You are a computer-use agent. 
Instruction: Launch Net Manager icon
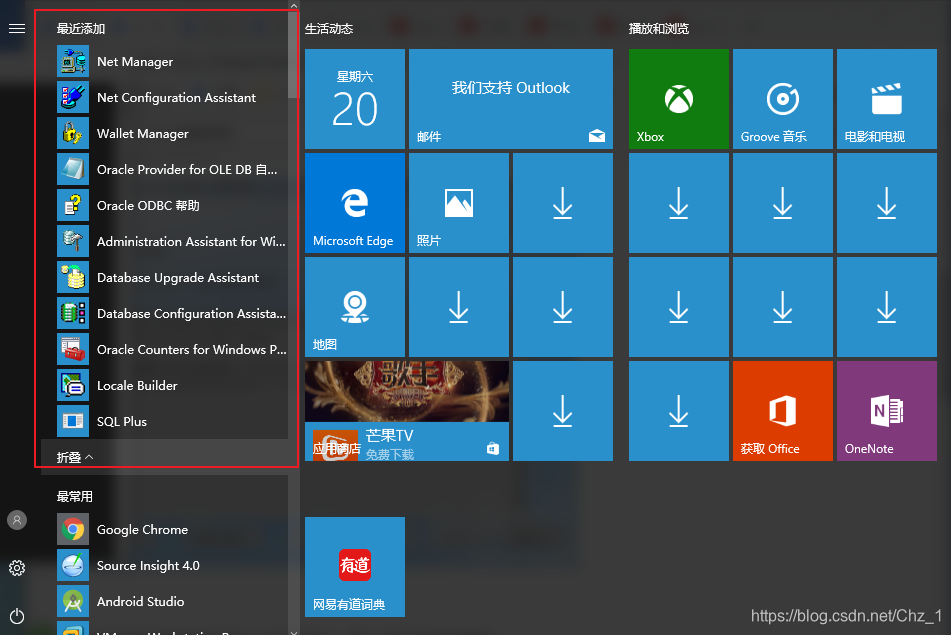pos(73,62)
